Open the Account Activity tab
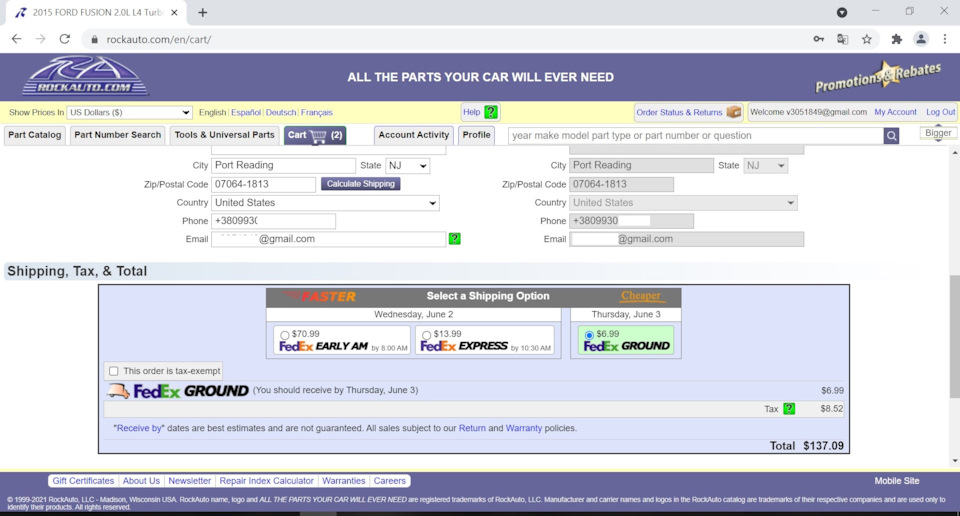Viewport: 960px width, 516px height. [413, 135]
